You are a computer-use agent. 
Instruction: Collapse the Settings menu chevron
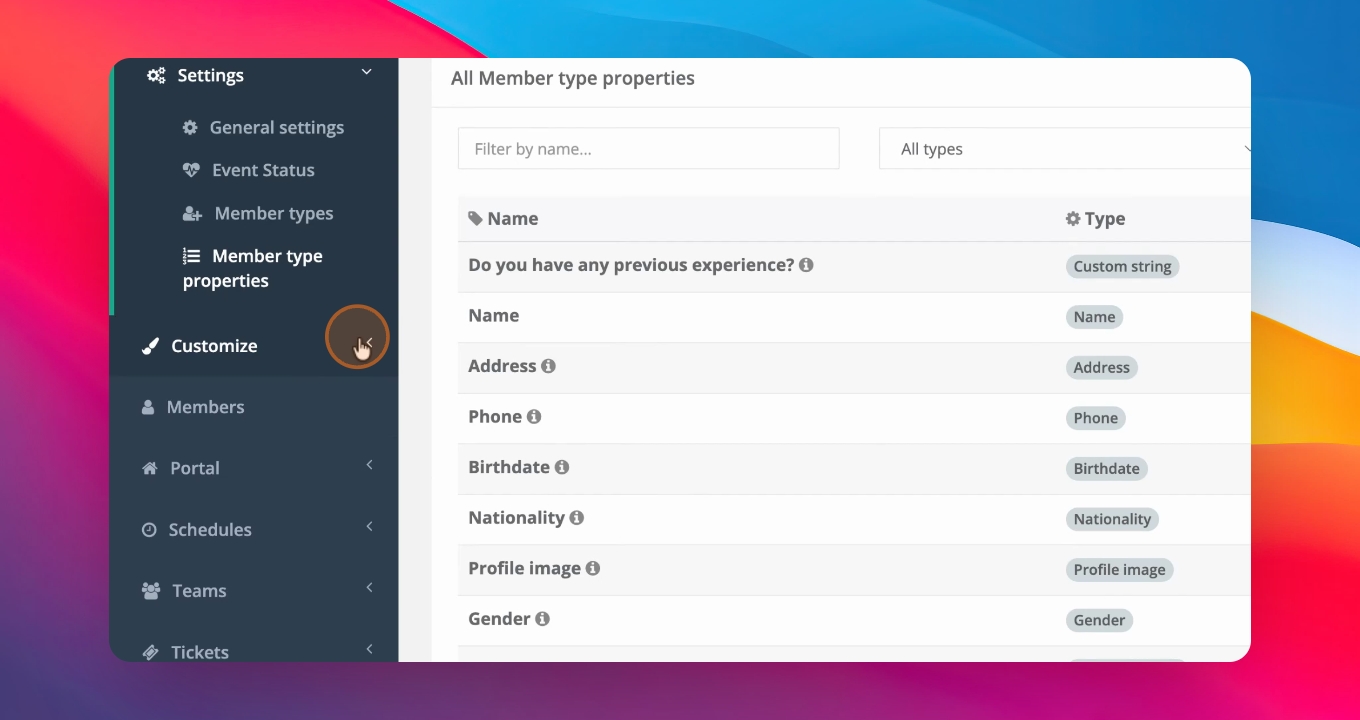[x=367, y=72]
